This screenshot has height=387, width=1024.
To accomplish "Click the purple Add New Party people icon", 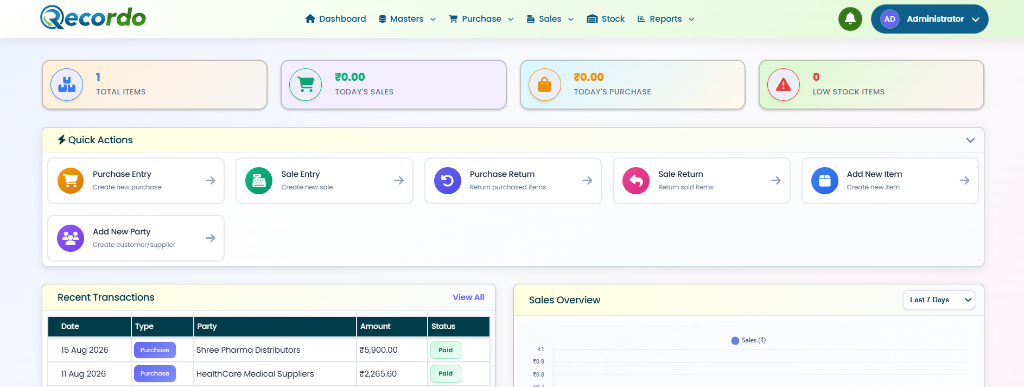I will click(71, 238).
